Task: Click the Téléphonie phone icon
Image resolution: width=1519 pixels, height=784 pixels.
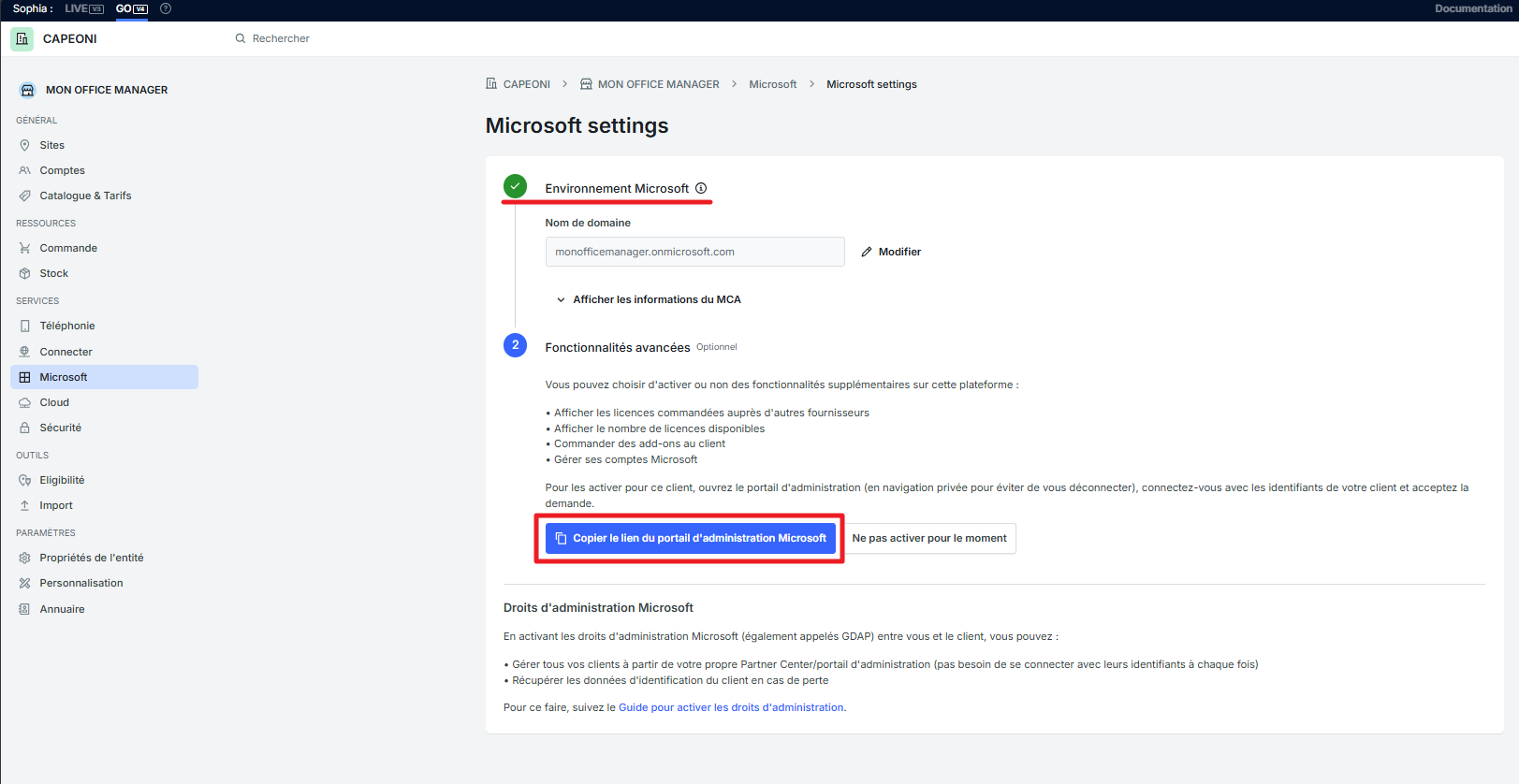Action: [25, 326]
